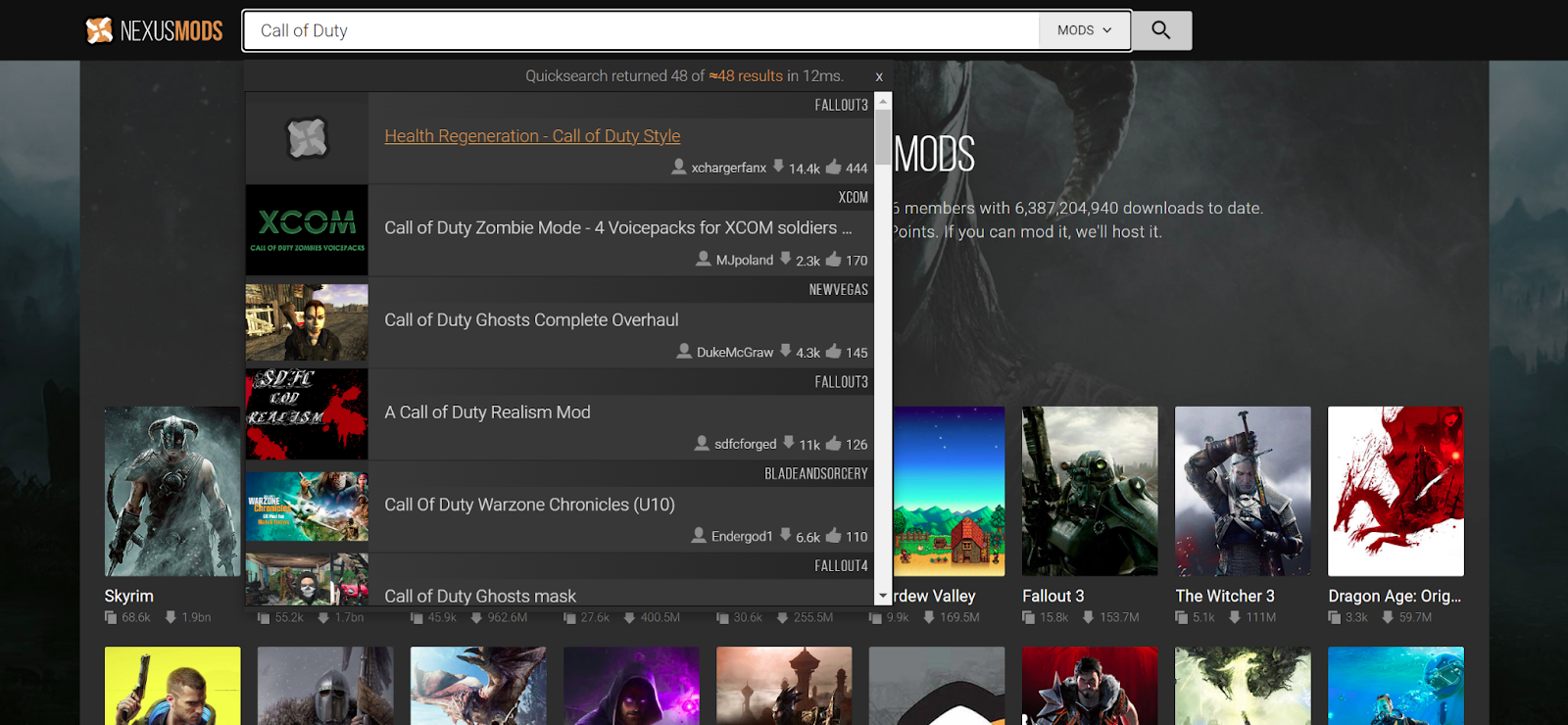Open the Fallout 3 game cover tile

point(1090,491)
